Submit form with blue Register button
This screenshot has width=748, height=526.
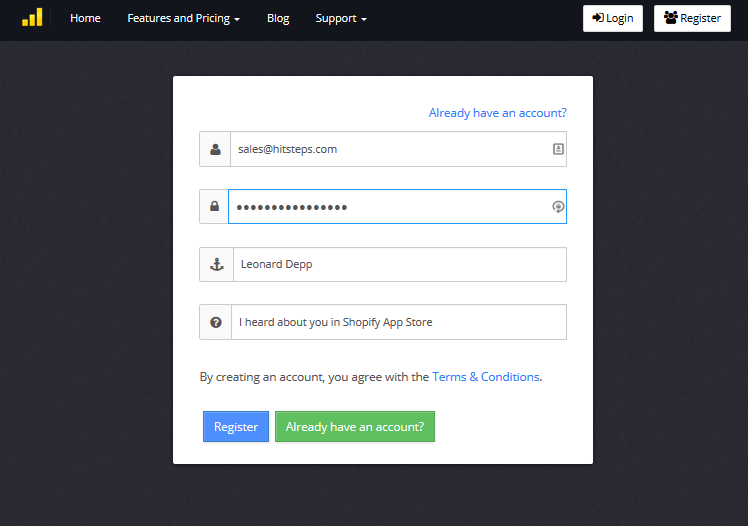(x=236, y=426)
